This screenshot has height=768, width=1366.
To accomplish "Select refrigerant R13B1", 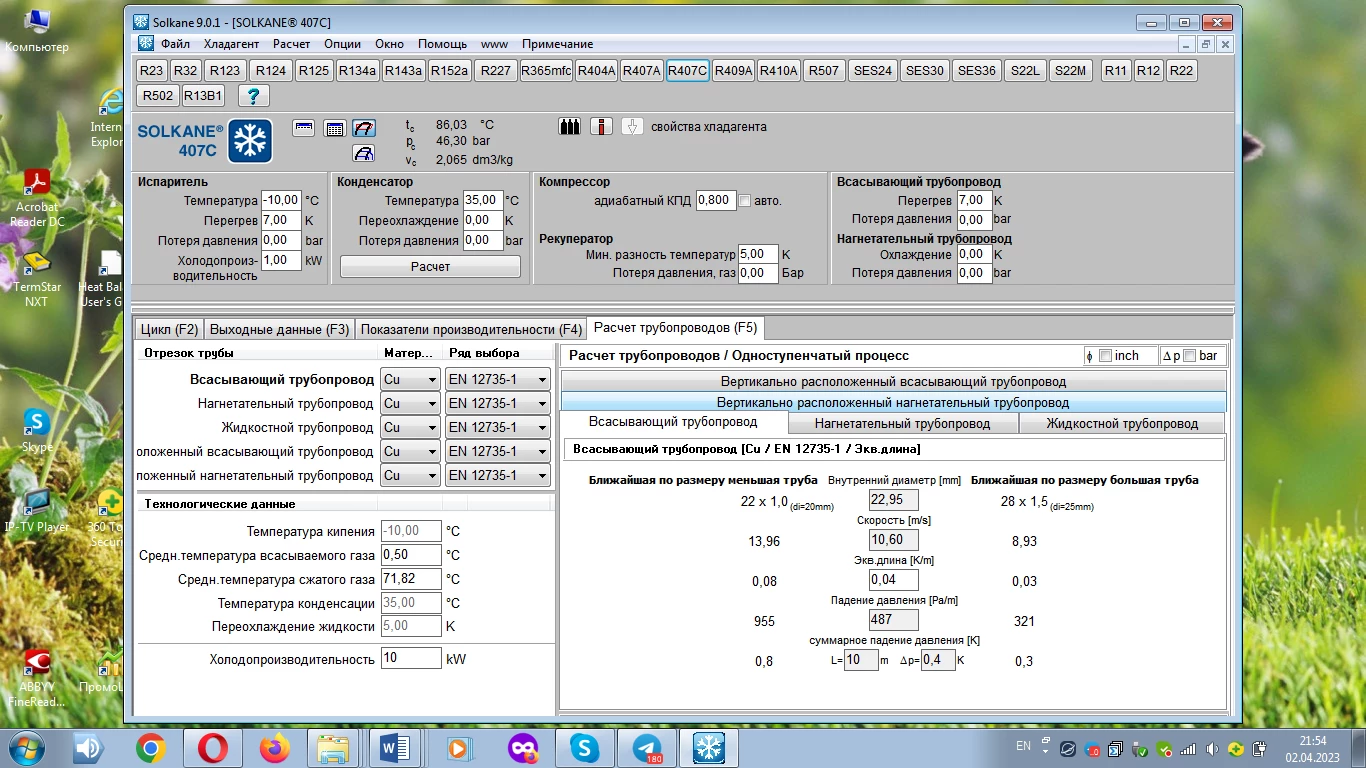I will tap(203, 96).
